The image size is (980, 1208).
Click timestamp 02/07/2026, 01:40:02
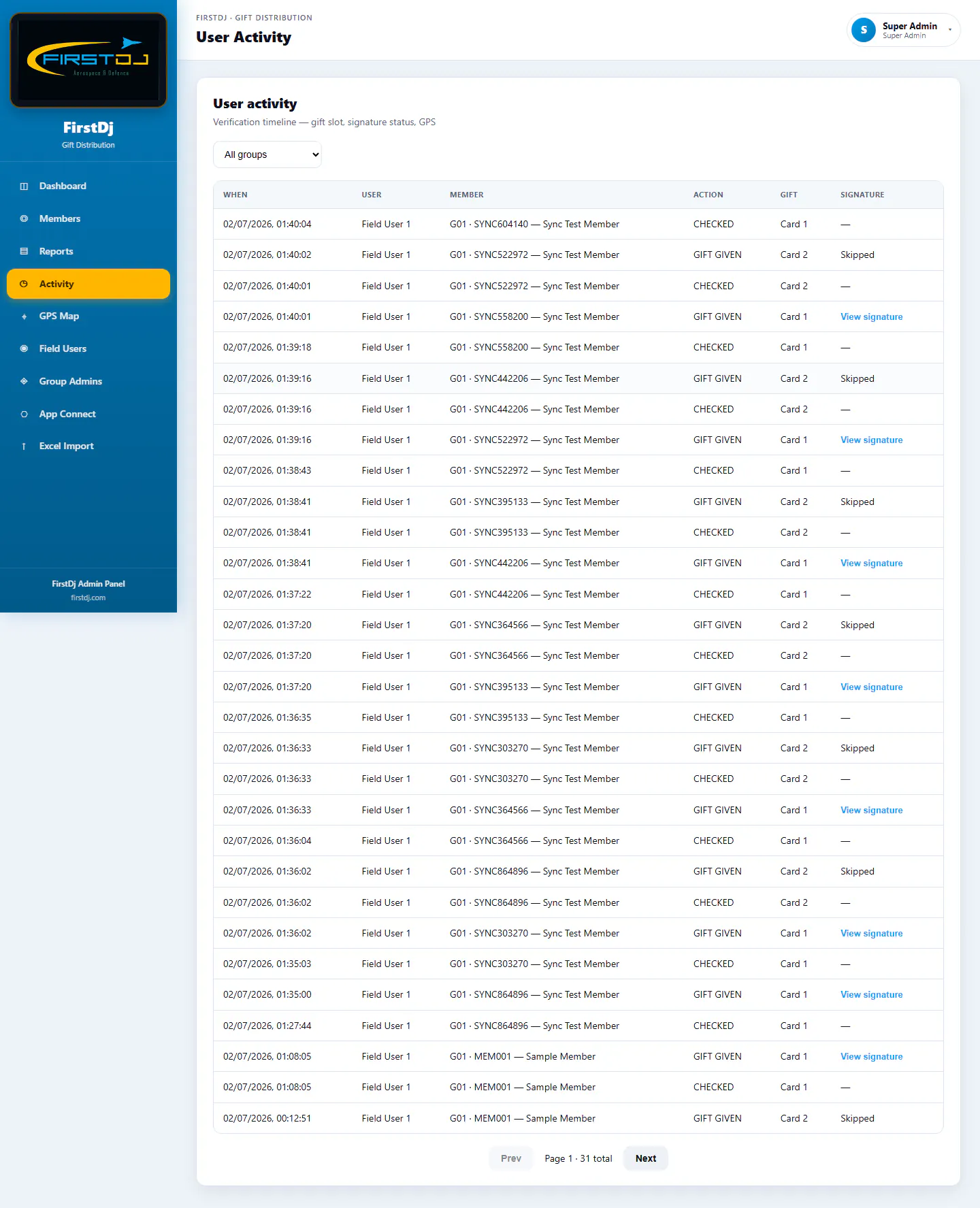point(267,255)
